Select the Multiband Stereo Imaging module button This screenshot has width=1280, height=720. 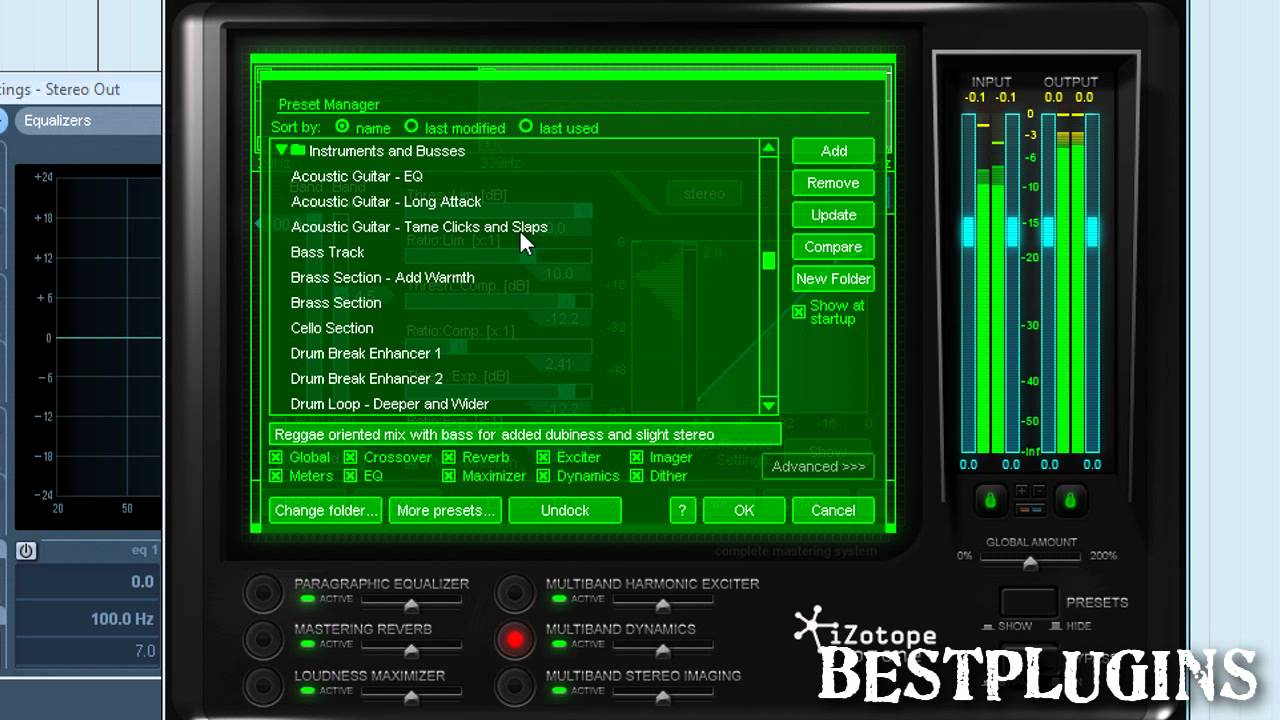tap(516, 685)
